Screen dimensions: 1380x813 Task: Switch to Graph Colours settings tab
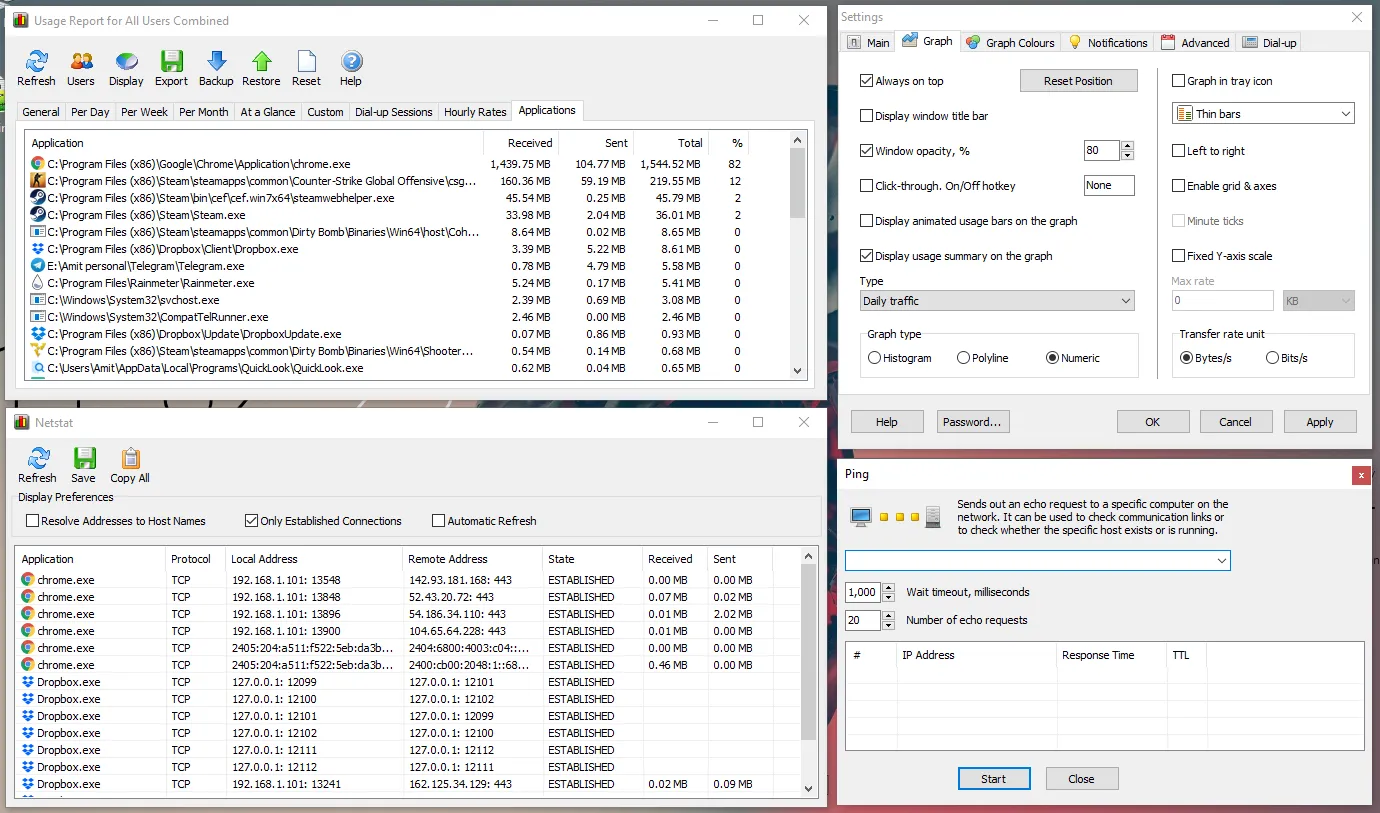(1010, 43)
